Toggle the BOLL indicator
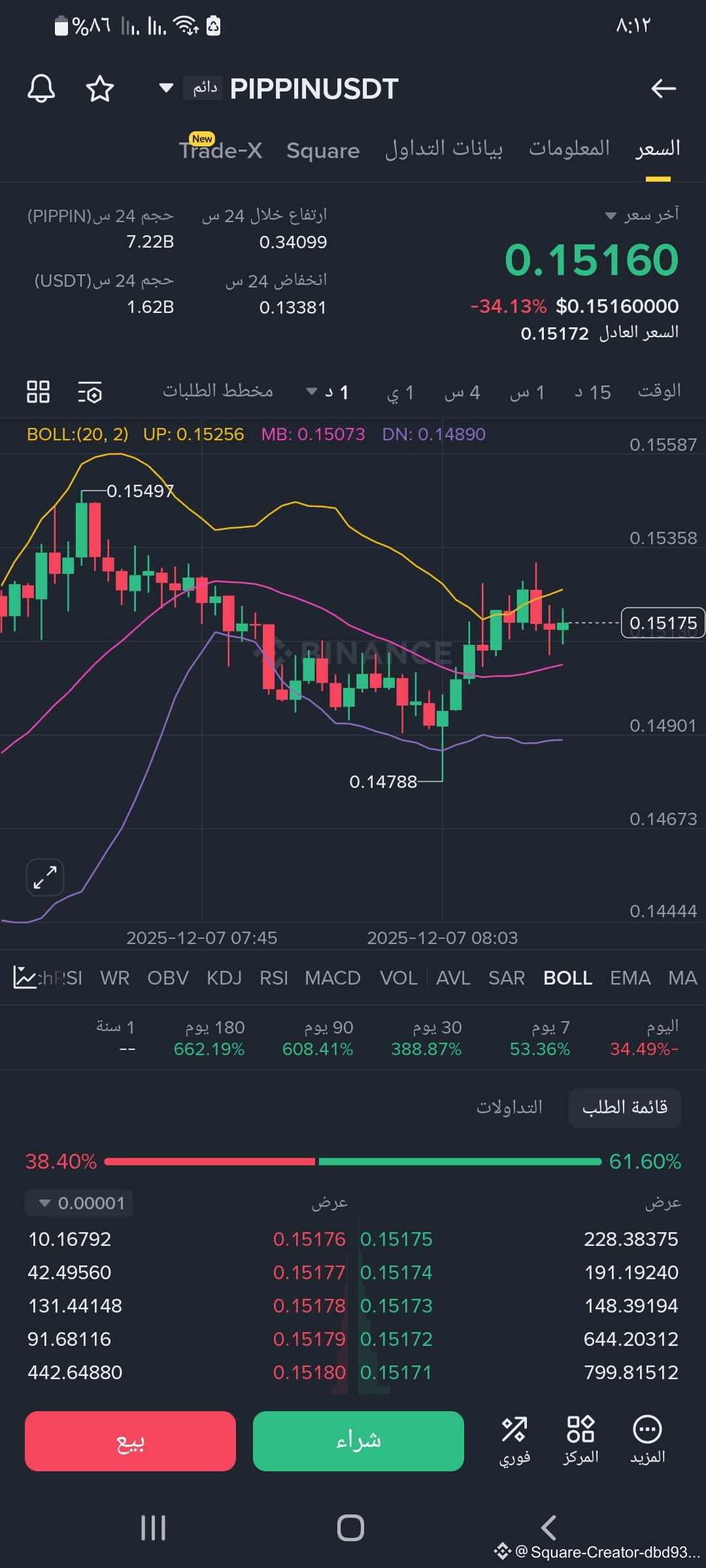 (567, 978)
